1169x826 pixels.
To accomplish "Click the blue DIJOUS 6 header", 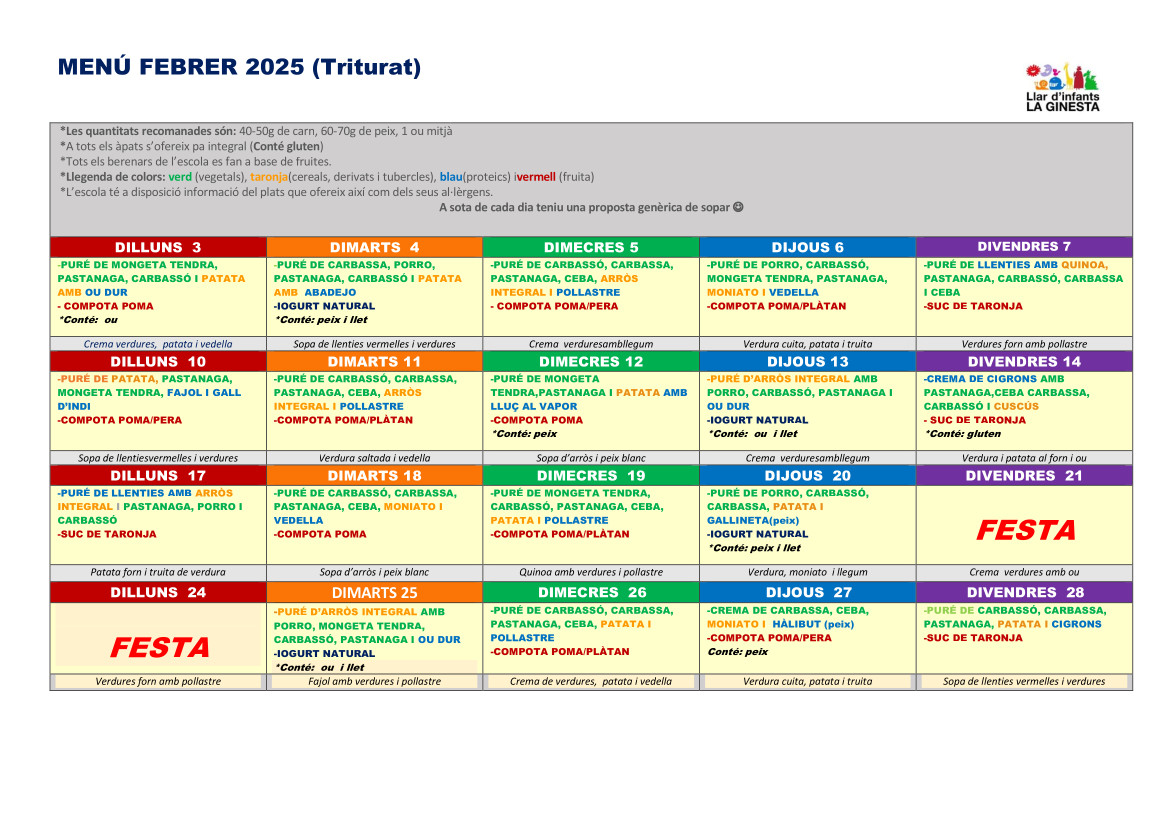I will point(807,247).
